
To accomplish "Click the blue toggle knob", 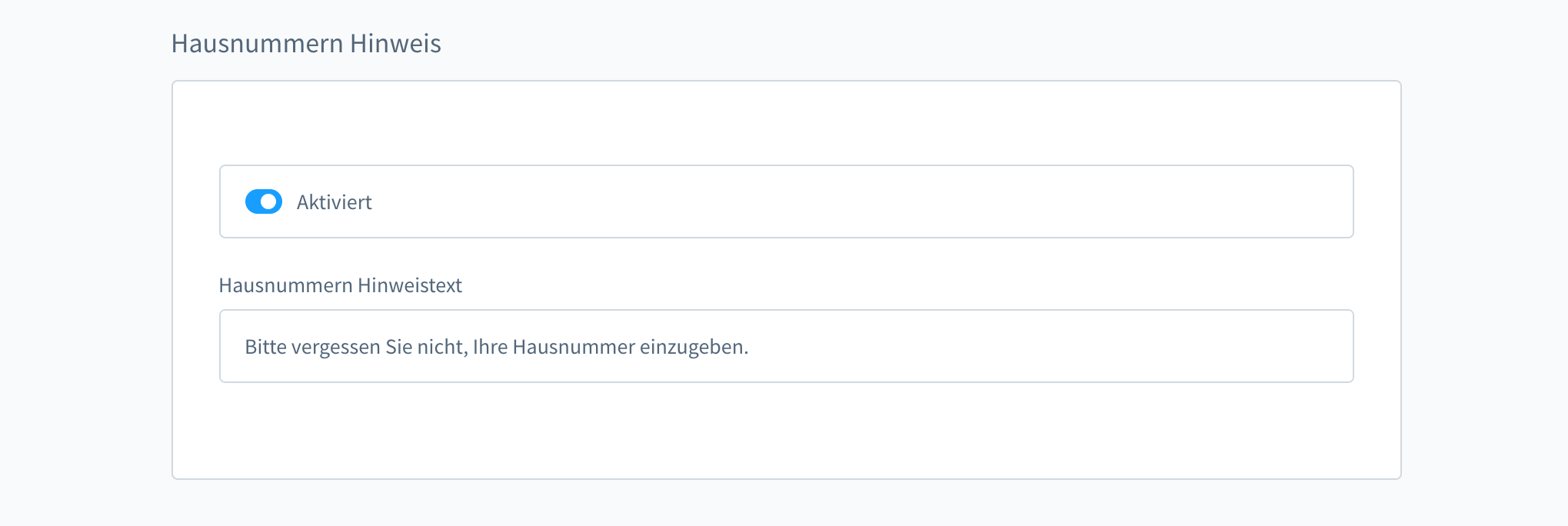I will pyautogui.click(x=271, y=201).
